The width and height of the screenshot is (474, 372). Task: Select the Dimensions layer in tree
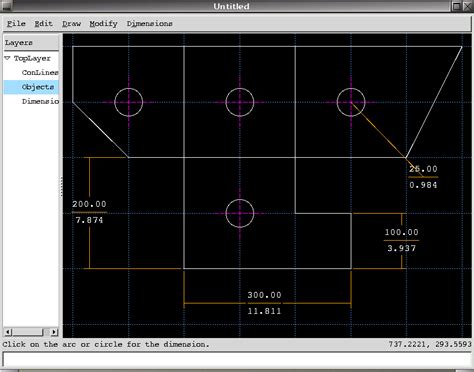point(40,101)
